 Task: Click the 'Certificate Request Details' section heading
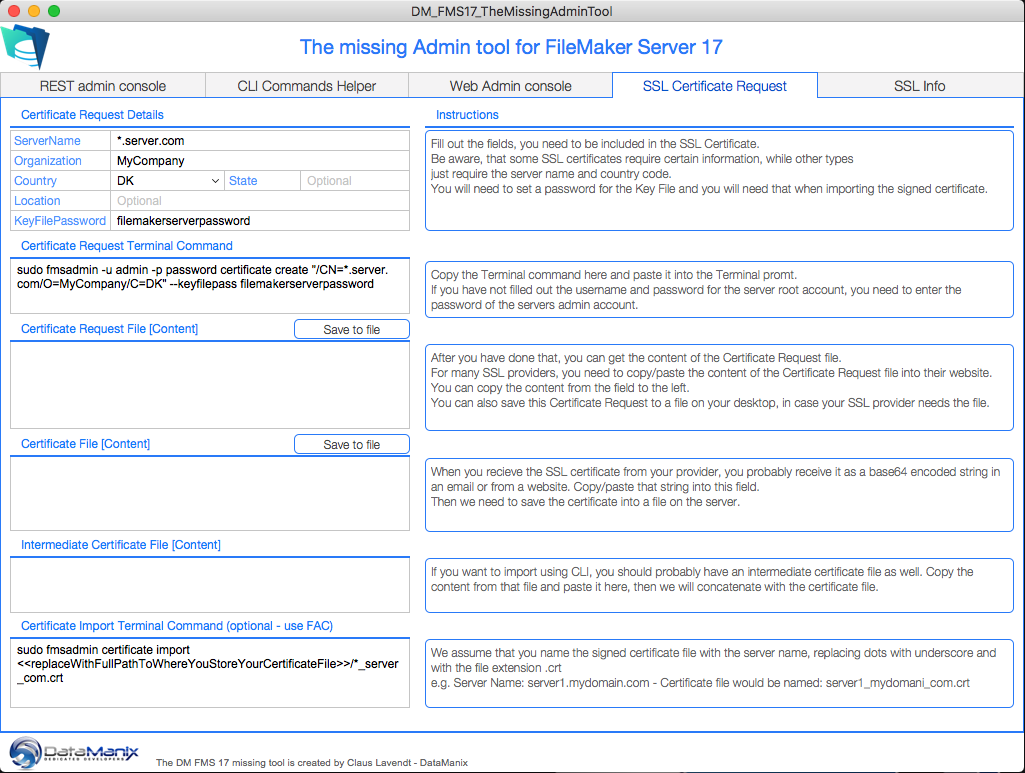click(x=92, y=115)
